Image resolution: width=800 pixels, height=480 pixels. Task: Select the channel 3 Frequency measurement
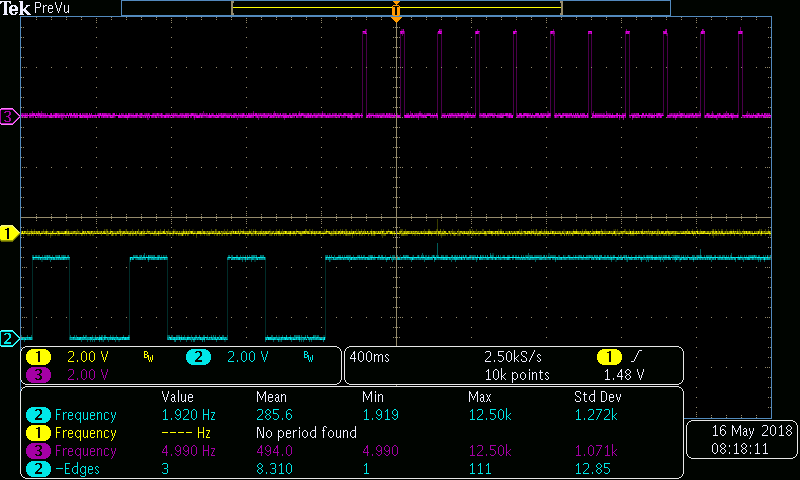pyautogui.click(x=352, y=451)
